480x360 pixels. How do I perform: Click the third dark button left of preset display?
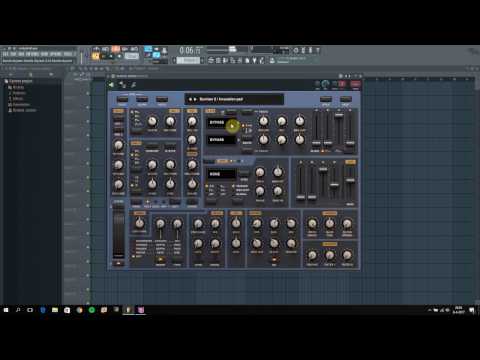[162, 99]
